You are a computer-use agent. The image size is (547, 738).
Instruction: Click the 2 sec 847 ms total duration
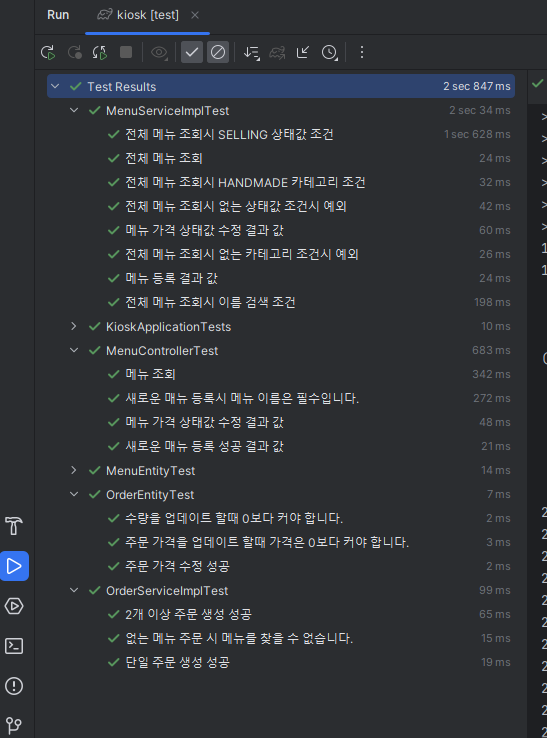click(476, 87)
